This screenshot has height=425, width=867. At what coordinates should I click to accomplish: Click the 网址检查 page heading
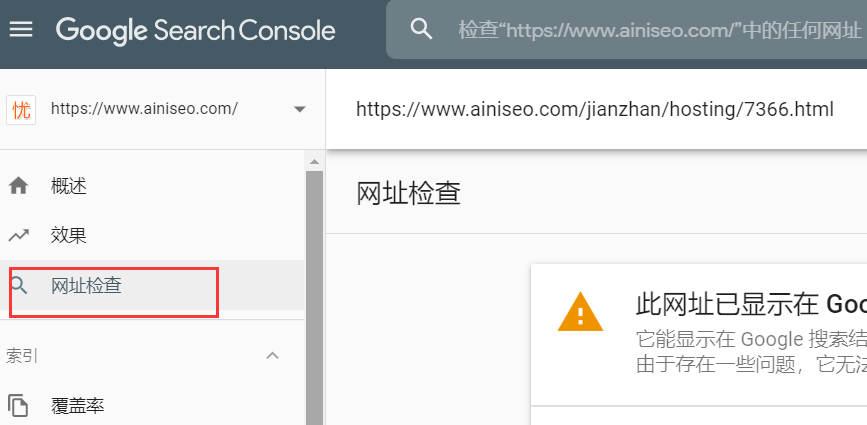pyautogui.click(x=408, y=194)
